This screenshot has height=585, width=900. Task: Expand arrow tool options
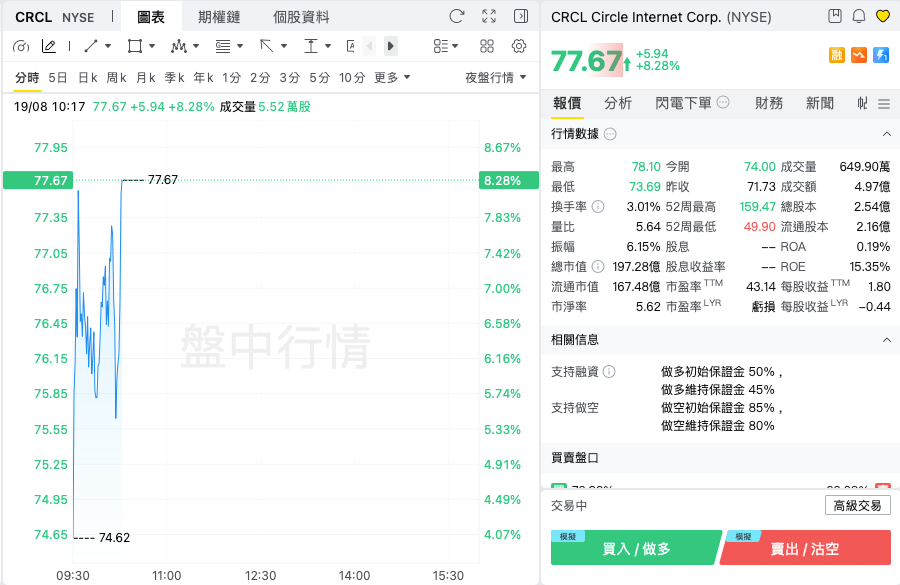tap(284, 46)
